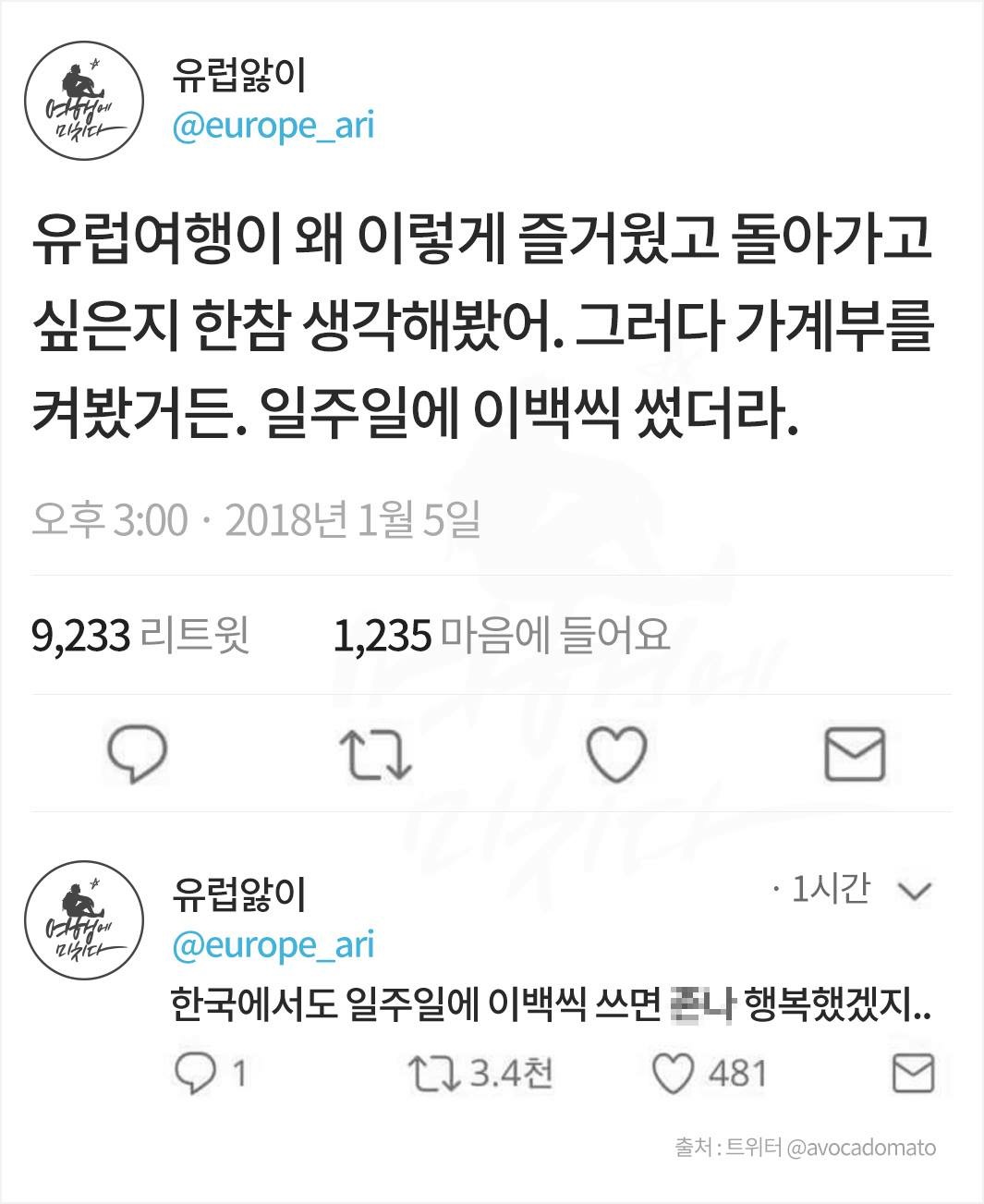984x1204 pixels.
Task: Click the retweet arrows icon on main tweet
Action: point(378,753)
